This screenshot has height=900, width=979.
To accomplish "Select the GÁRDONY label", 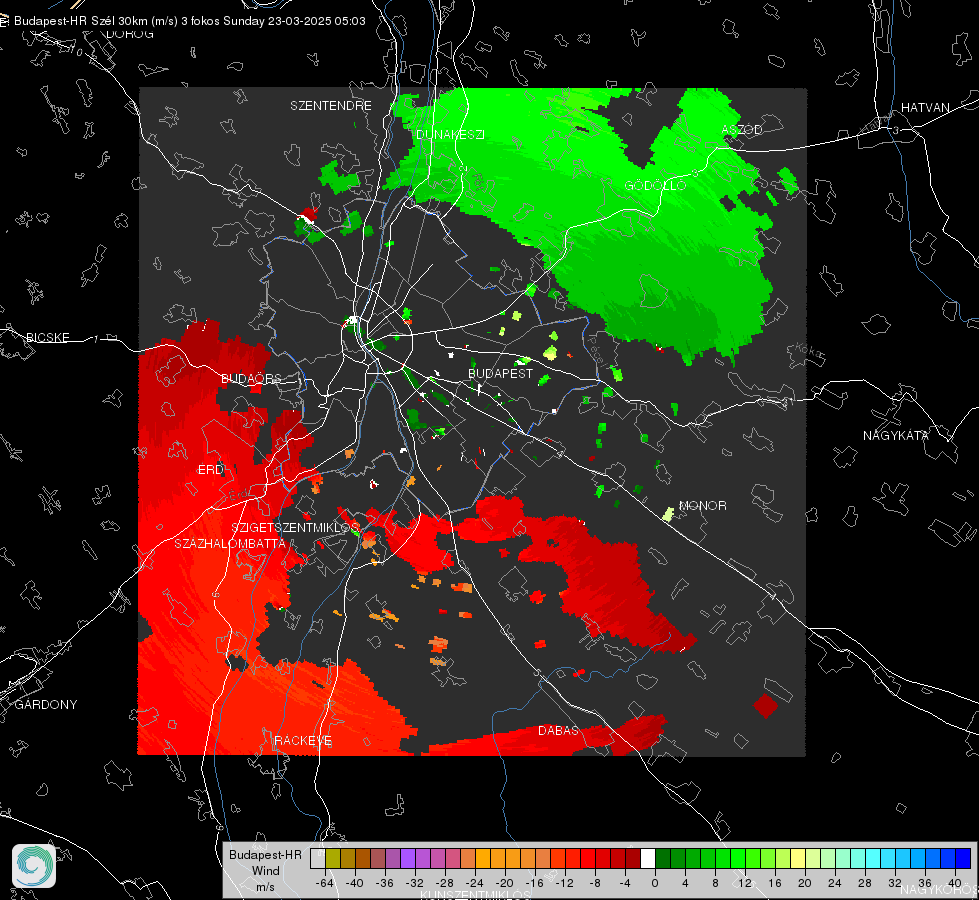I will (x=46, y=705).
